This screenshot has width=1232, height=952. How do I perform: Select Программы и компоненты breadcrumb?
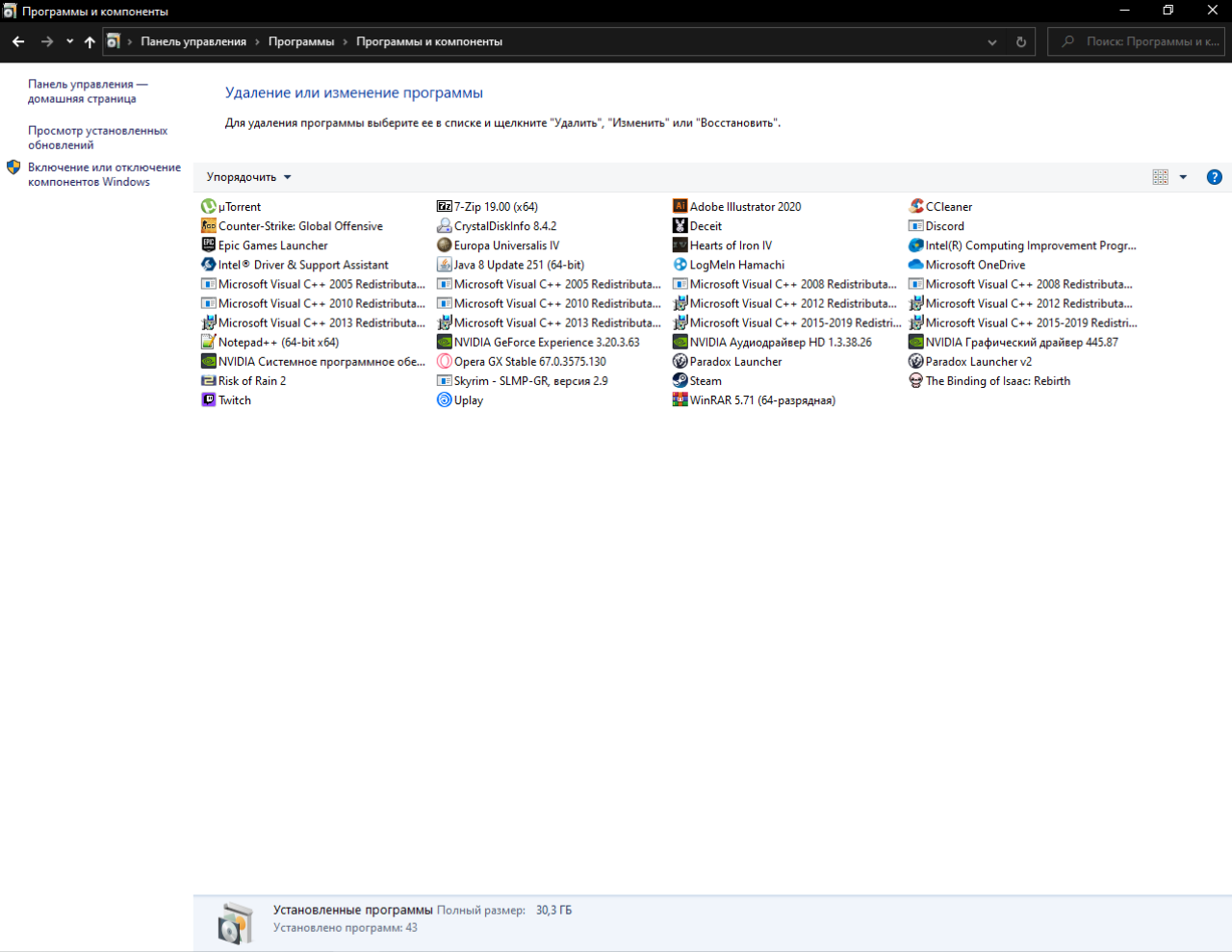[429, 42]
